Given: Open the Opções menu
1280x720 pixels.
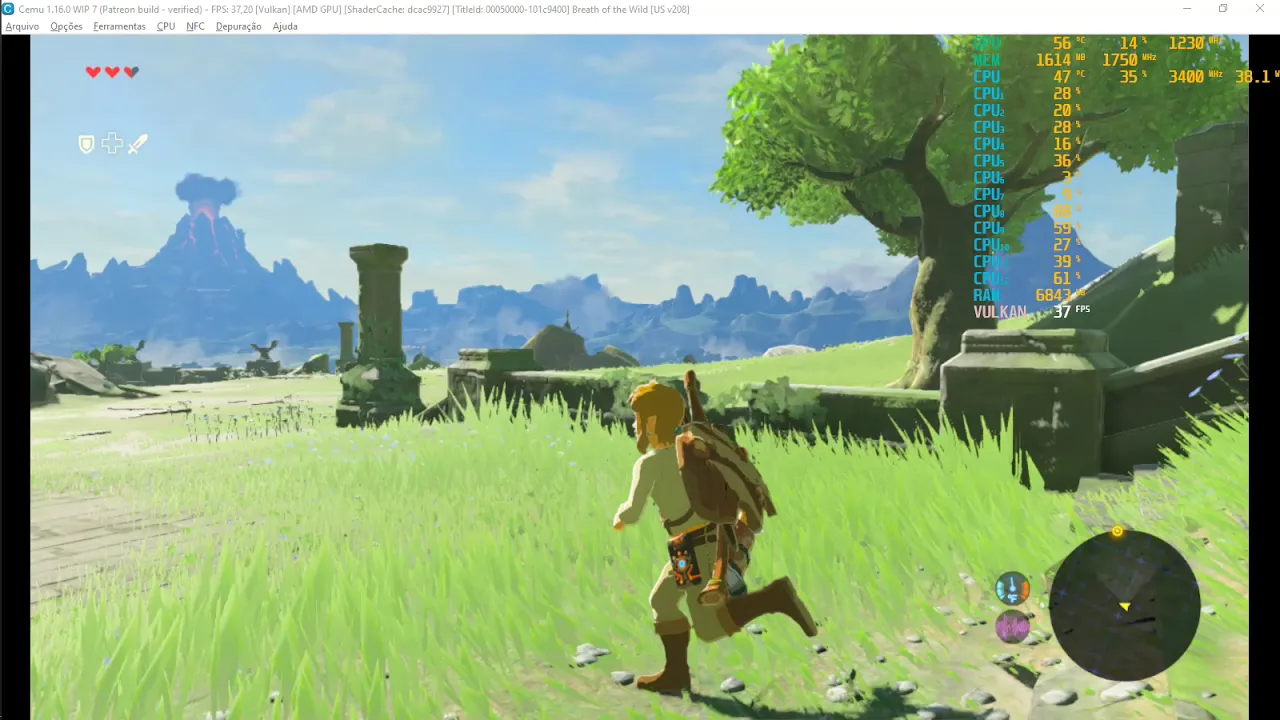Looking at the screenshot, I should pyautogui.click(x=66, y=26).
